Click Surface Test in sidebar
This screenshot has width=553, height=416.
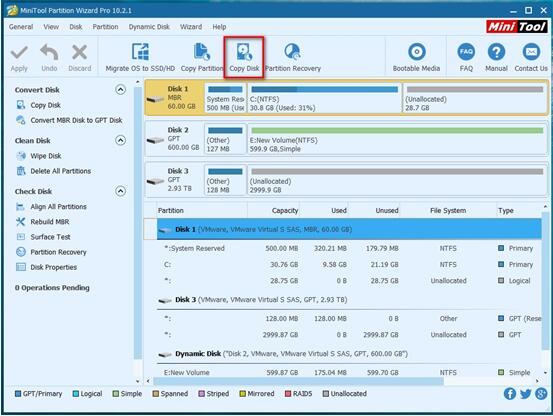click(50, 237)
